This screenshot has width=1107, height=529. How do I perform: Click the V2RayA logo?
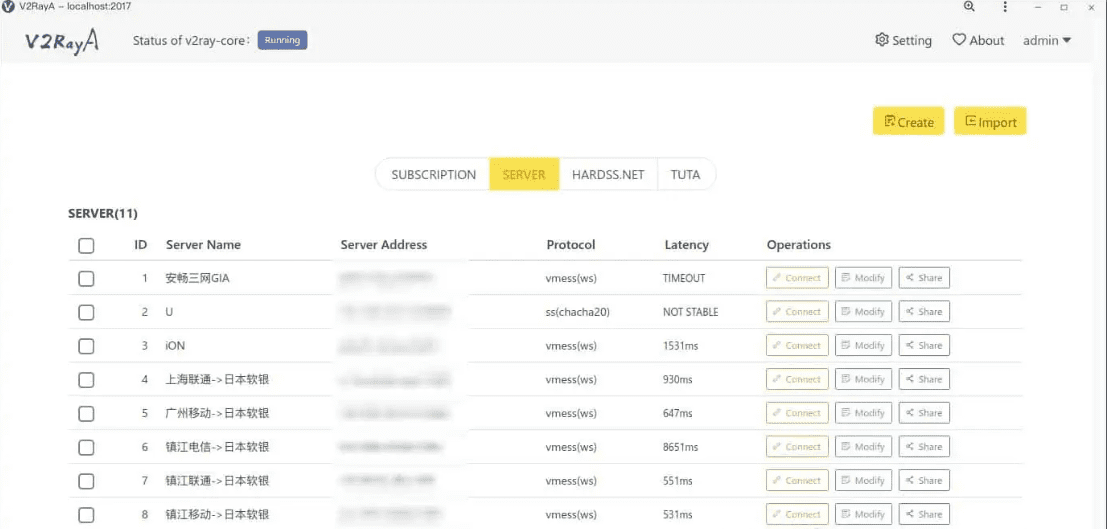click(62, 42)
